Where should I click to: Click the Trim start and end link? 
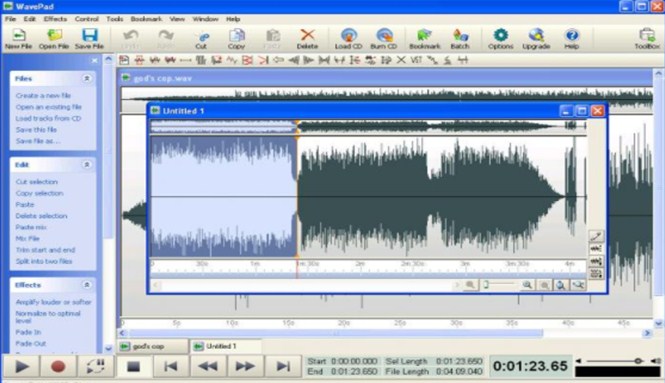(45, 250)
